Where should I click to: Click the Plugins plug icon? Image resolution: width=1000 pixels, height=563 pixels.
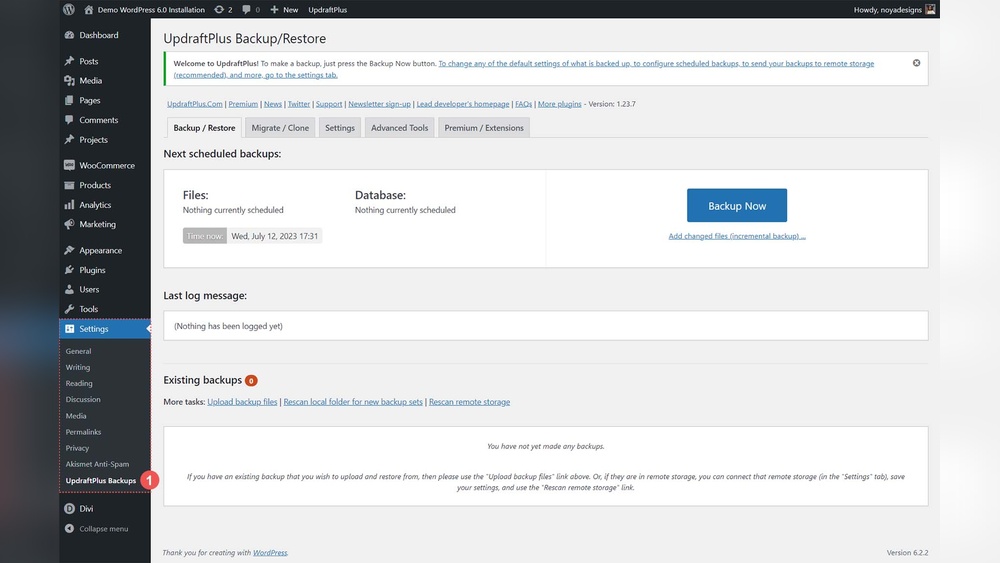click(70, 270)
